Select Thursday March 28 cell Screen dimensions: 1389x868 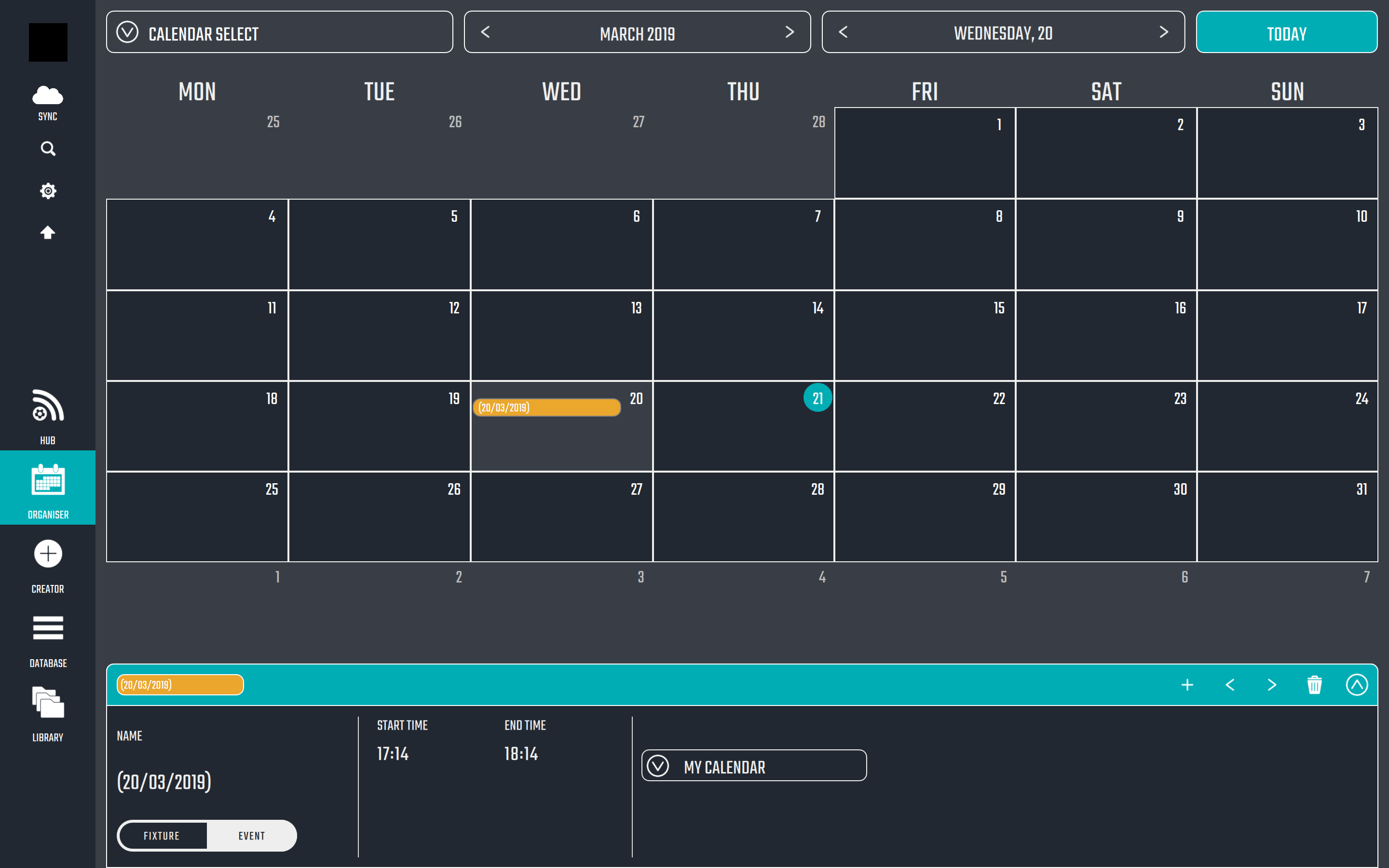tap(743, 517)
